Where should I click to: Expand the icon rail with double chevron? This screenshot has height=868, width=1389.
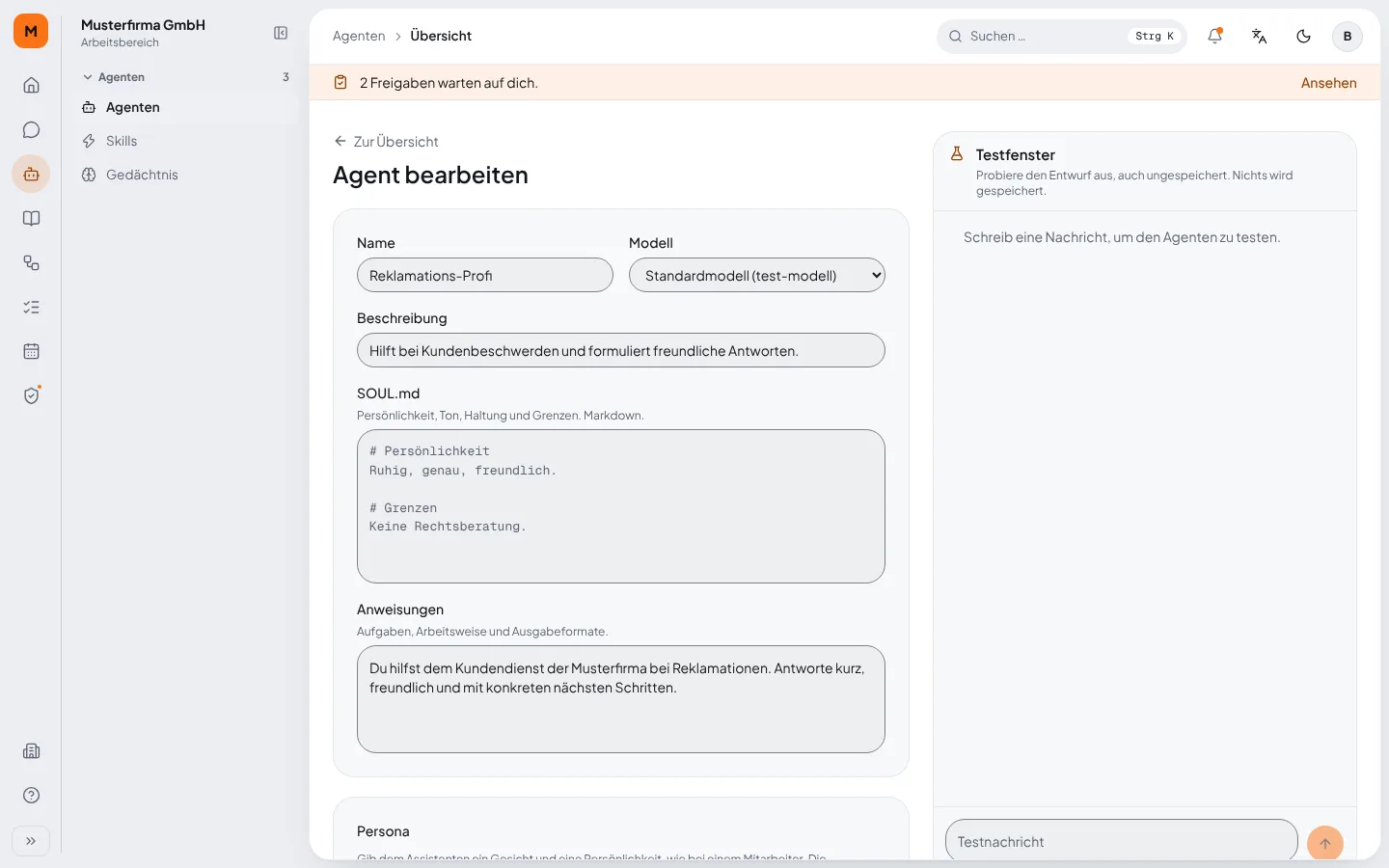pos(31,841)
